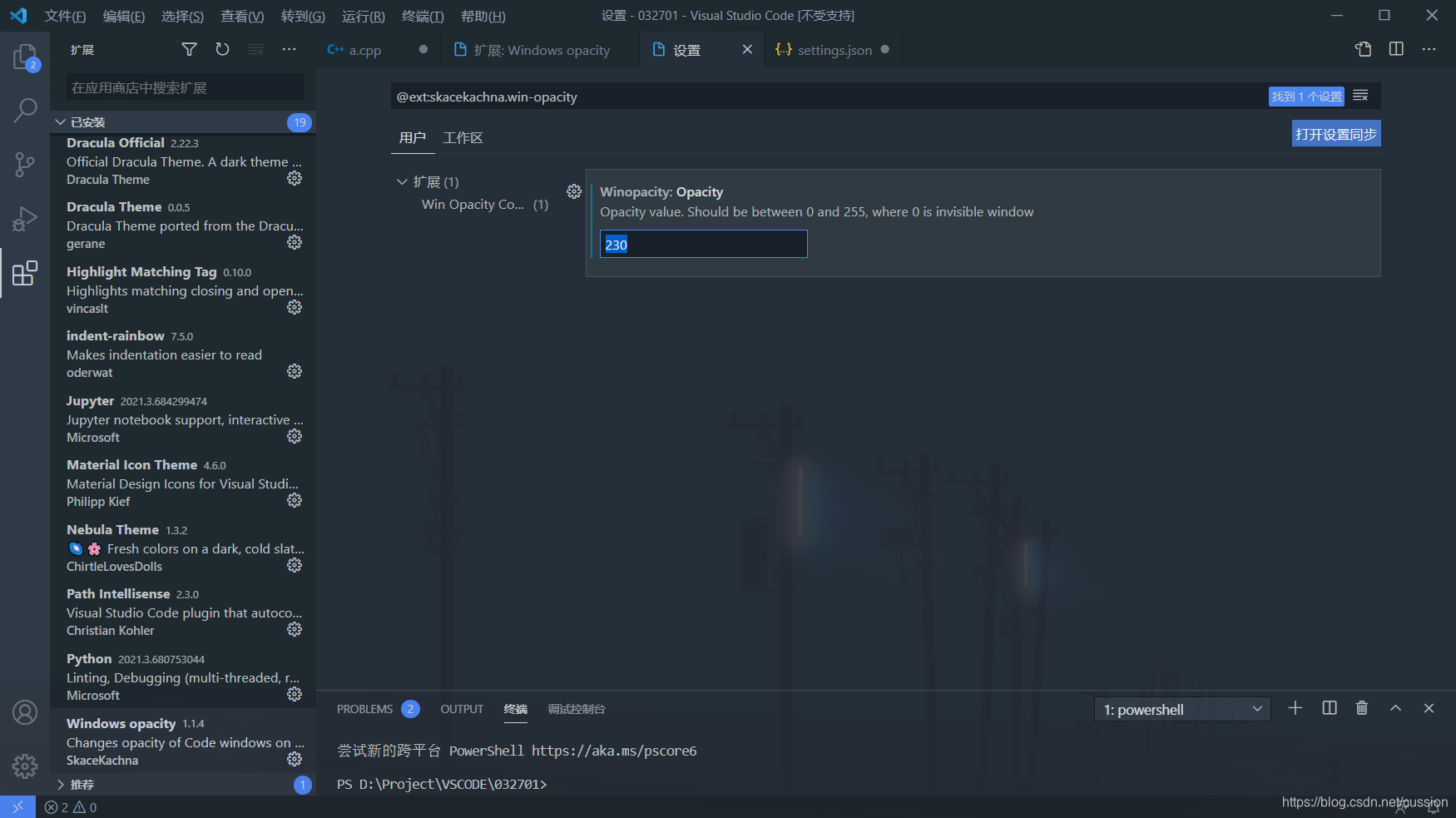Clear settings search input icon

tap(1360, 96)
